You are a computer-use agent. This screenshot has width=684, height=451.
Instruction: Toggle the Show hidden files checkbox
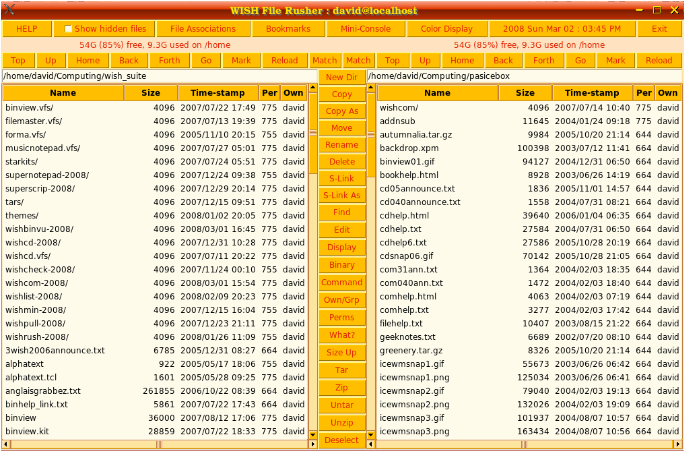click(68, 29)
